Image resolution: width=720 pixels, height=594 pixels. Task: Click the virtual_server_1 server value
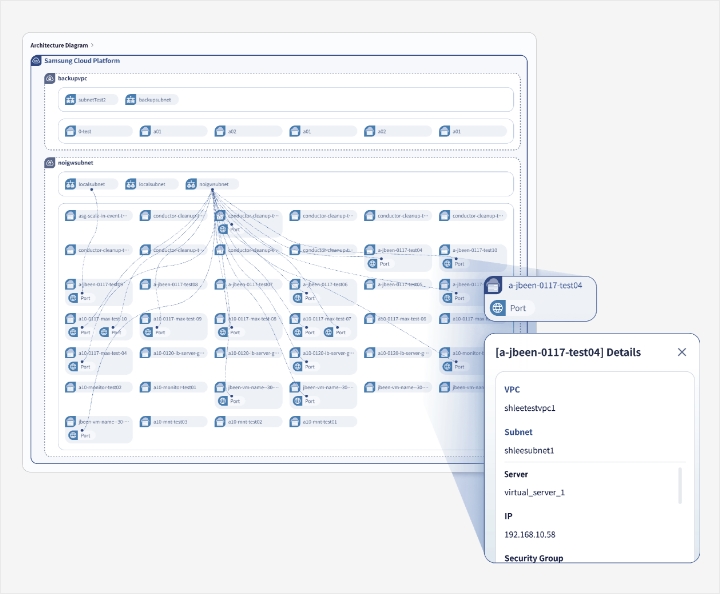pos(534,492)
